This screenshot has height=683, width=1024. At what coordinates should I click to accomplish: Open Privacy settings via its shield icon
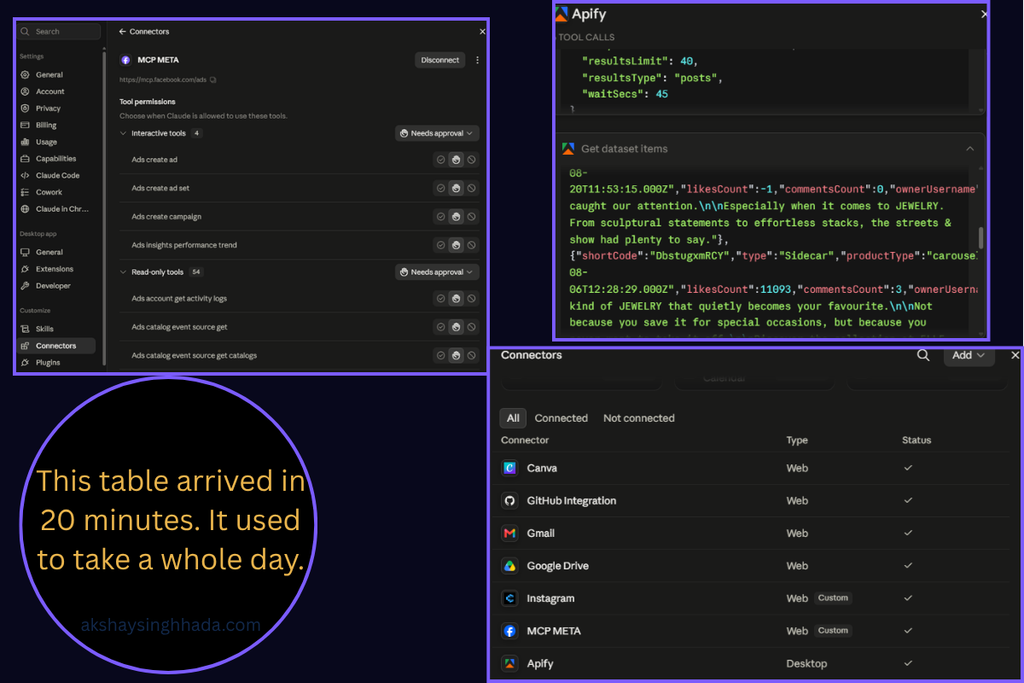[25, 108]
